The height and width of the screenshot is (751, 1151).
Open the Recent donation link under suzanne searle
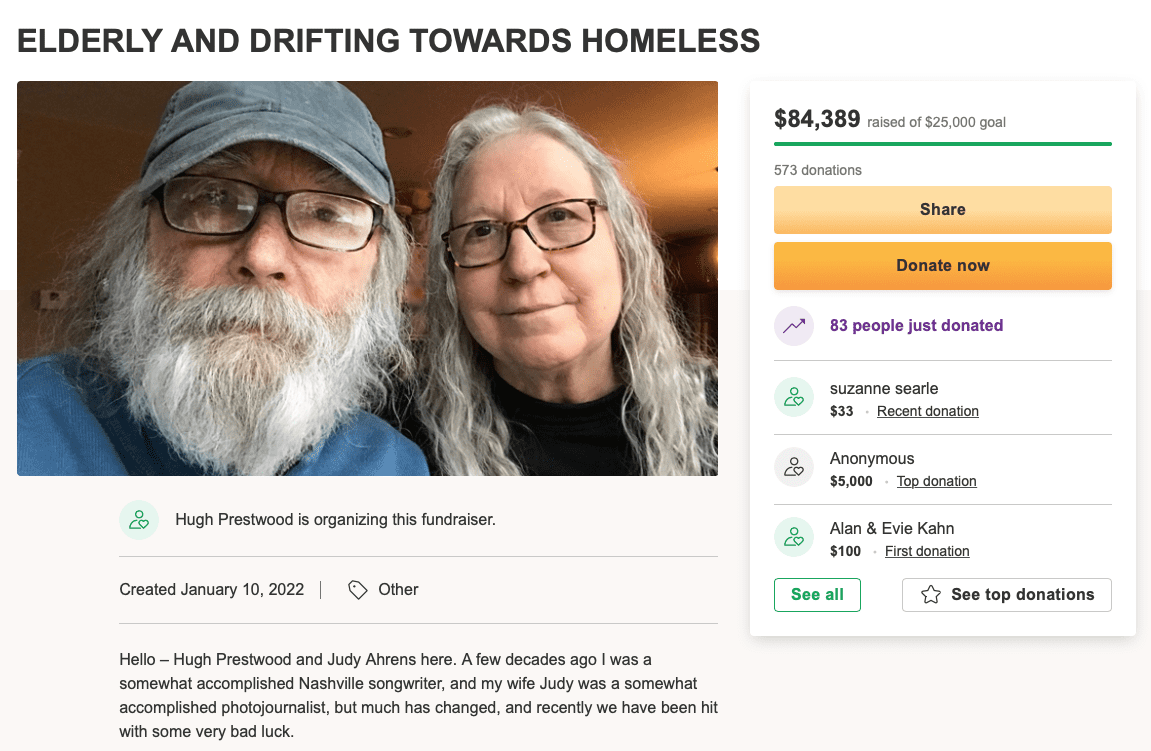tap(927, 410)
